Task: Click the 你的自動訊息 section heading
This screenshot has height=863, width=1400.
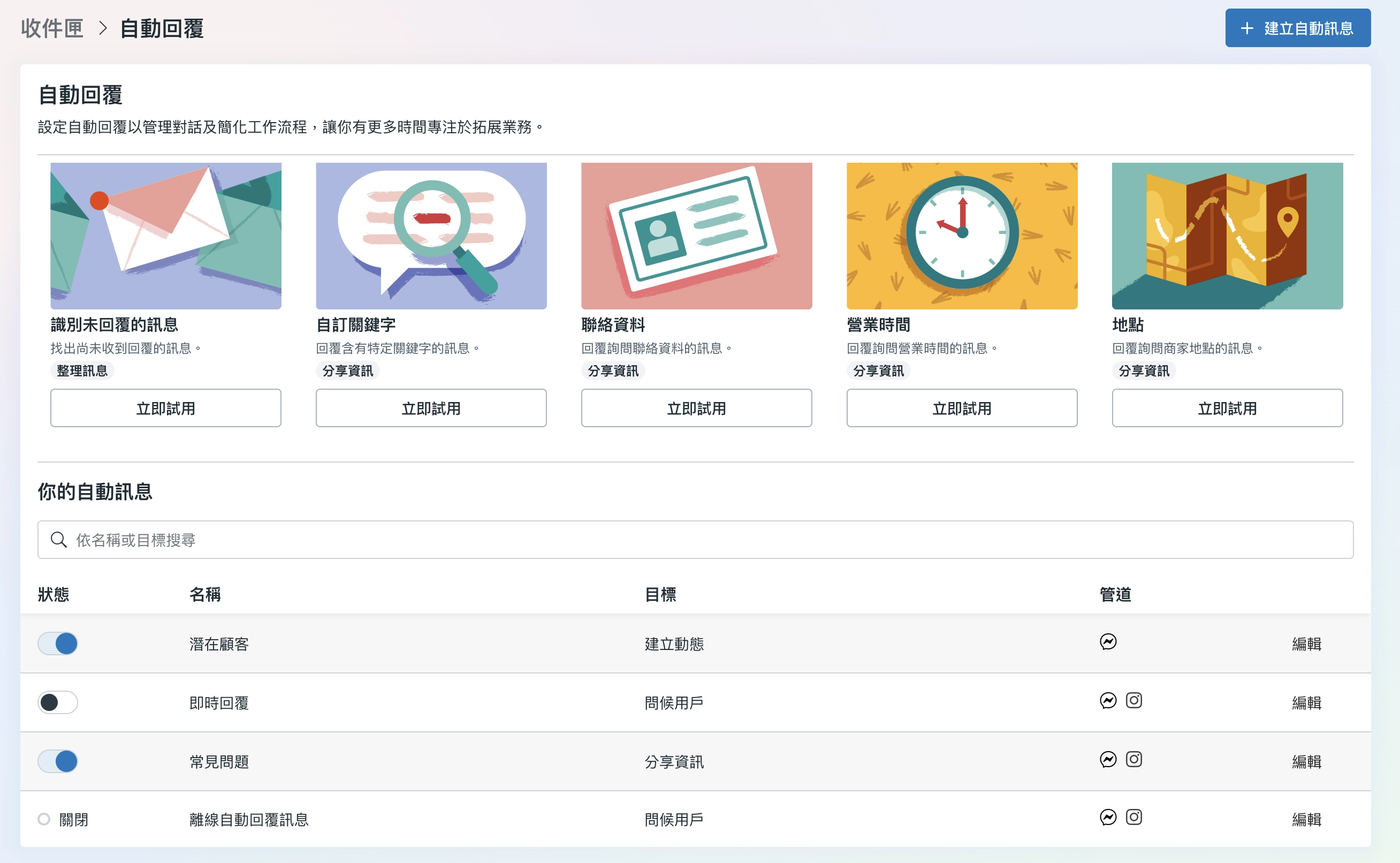Action: [95, 491]
